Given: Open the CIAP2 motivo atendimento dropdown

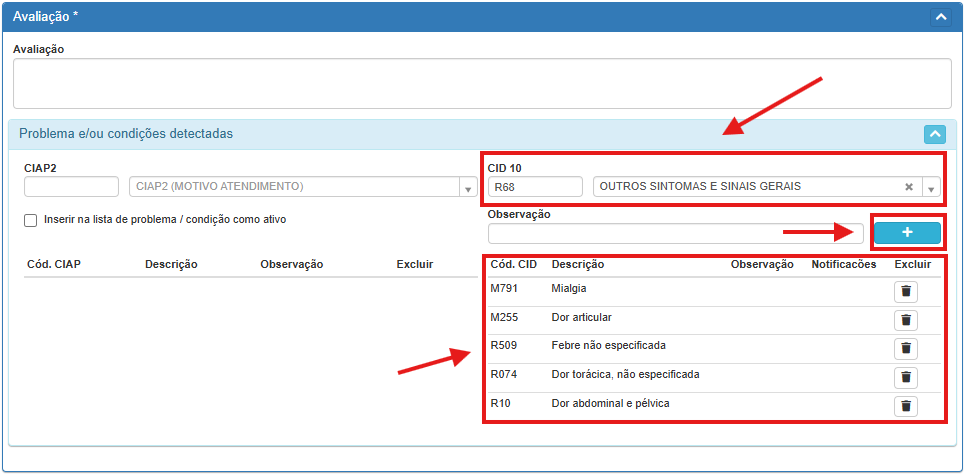Looking at the screenshot, I should (x=466, y=187).
